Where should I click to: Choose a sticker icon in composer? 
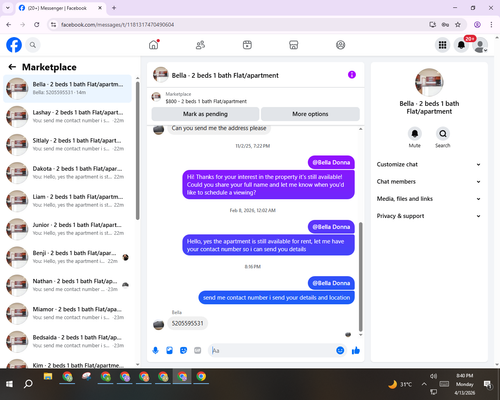(183, 350)
